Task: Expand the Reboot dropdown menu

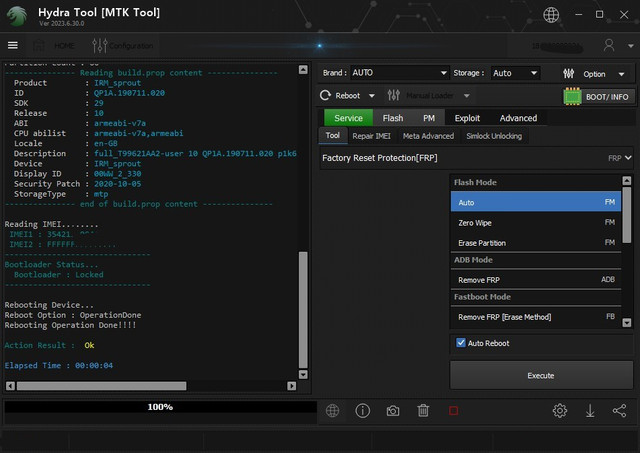Action: tap(346, 96)
